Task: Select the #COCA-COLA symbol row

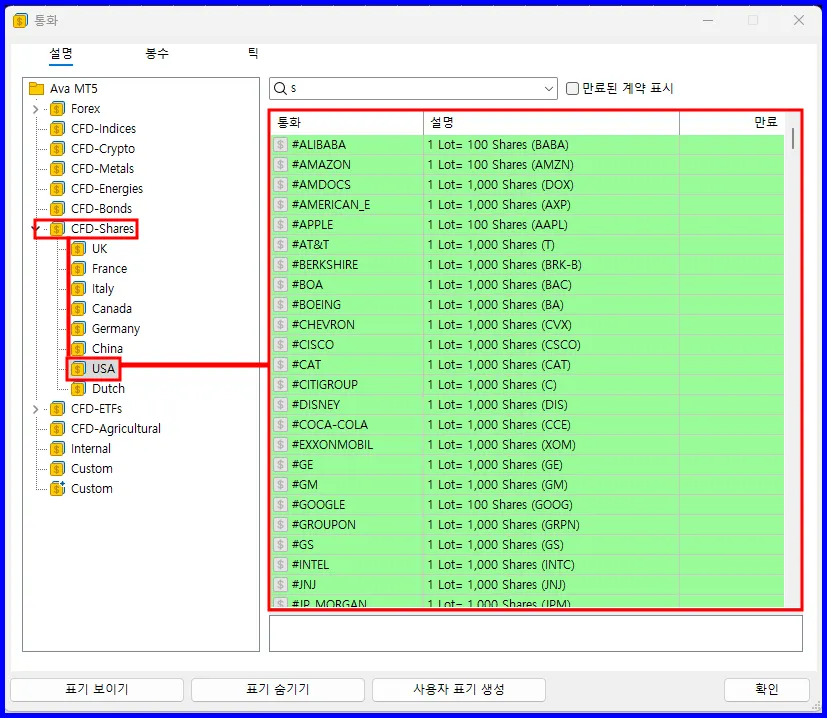Action: click(x=528, y=425)
